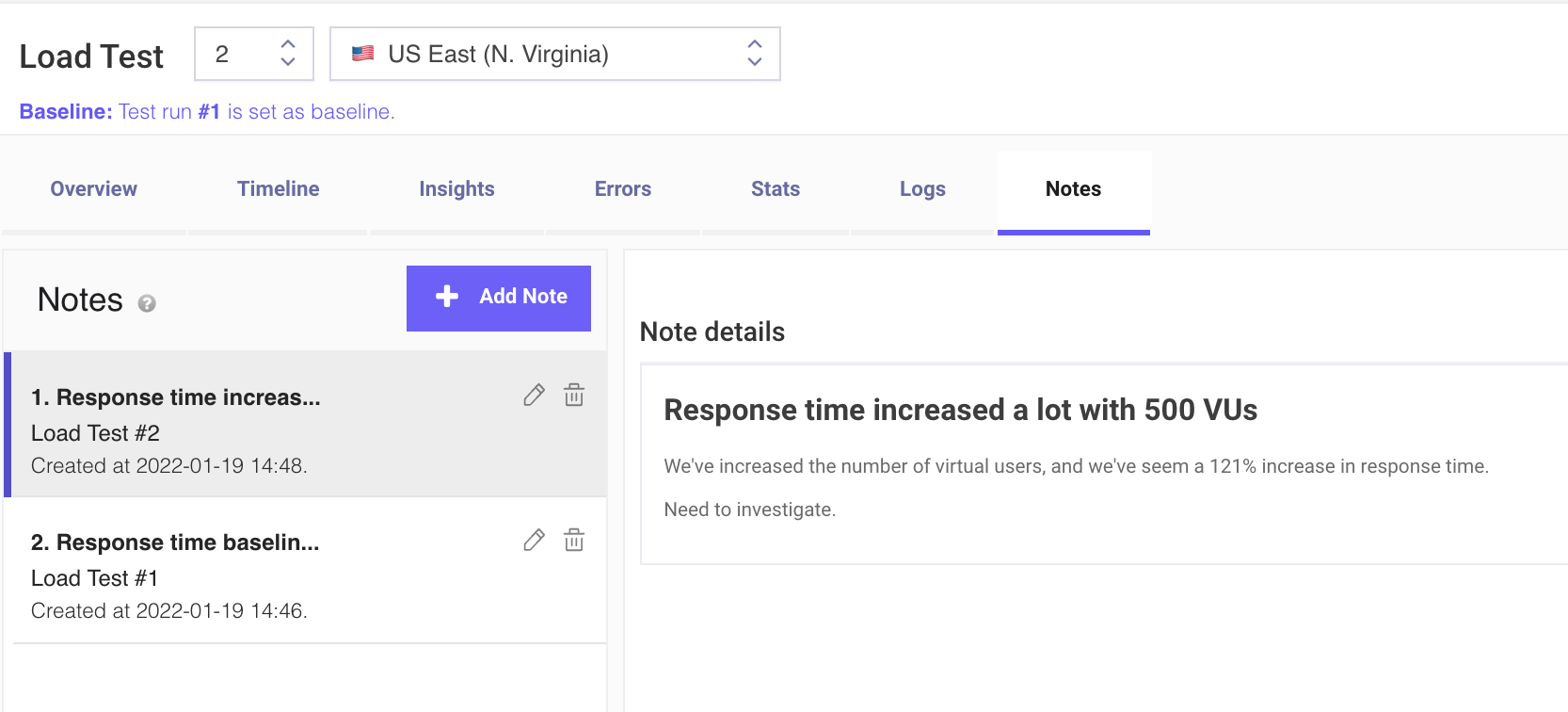The image size is (1568, 712).
Task: Delete the Response time baseline note
Action: [574, 540]
